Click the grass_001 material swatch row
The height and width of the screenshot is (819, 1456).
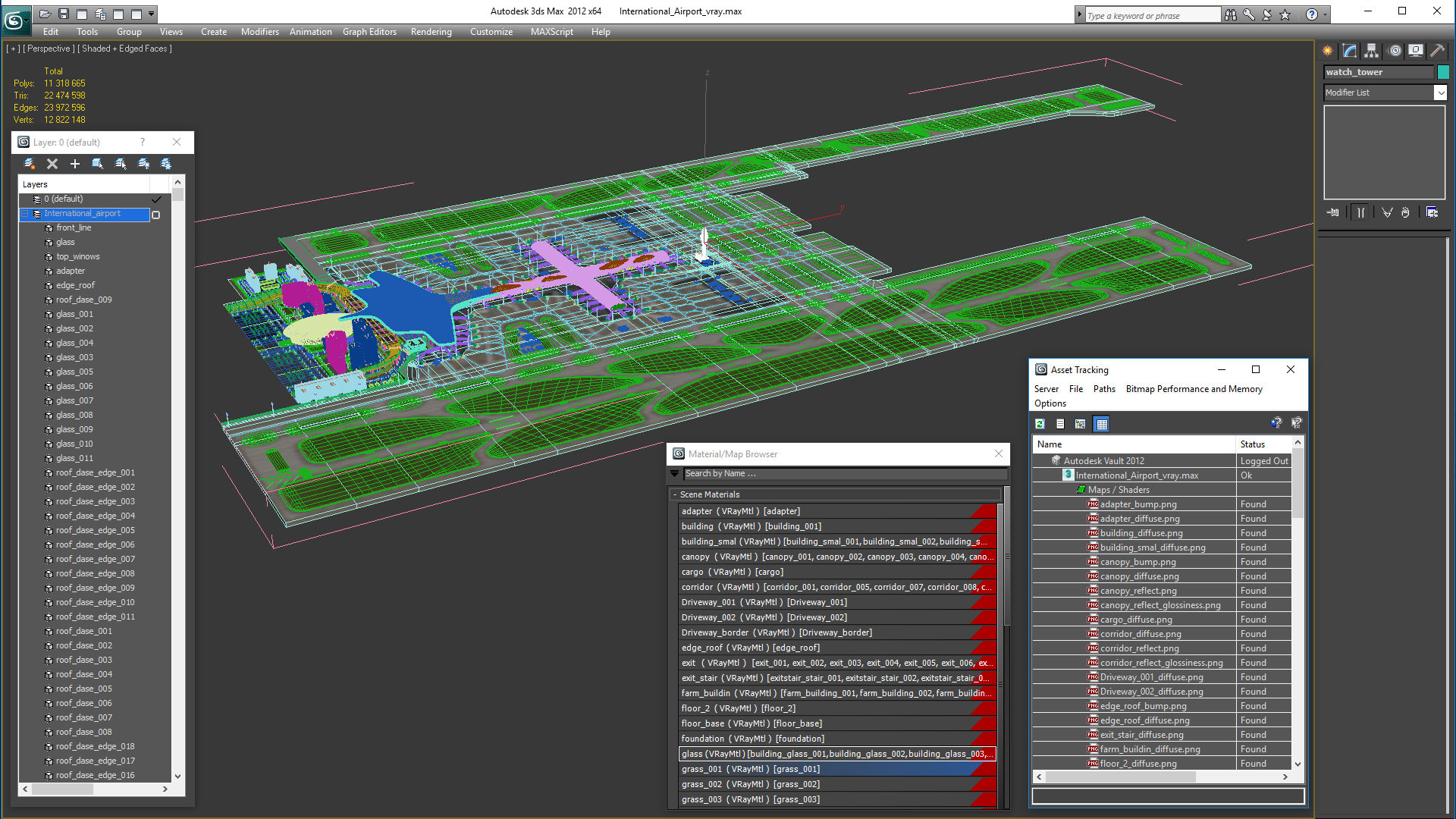pos(837,769)
